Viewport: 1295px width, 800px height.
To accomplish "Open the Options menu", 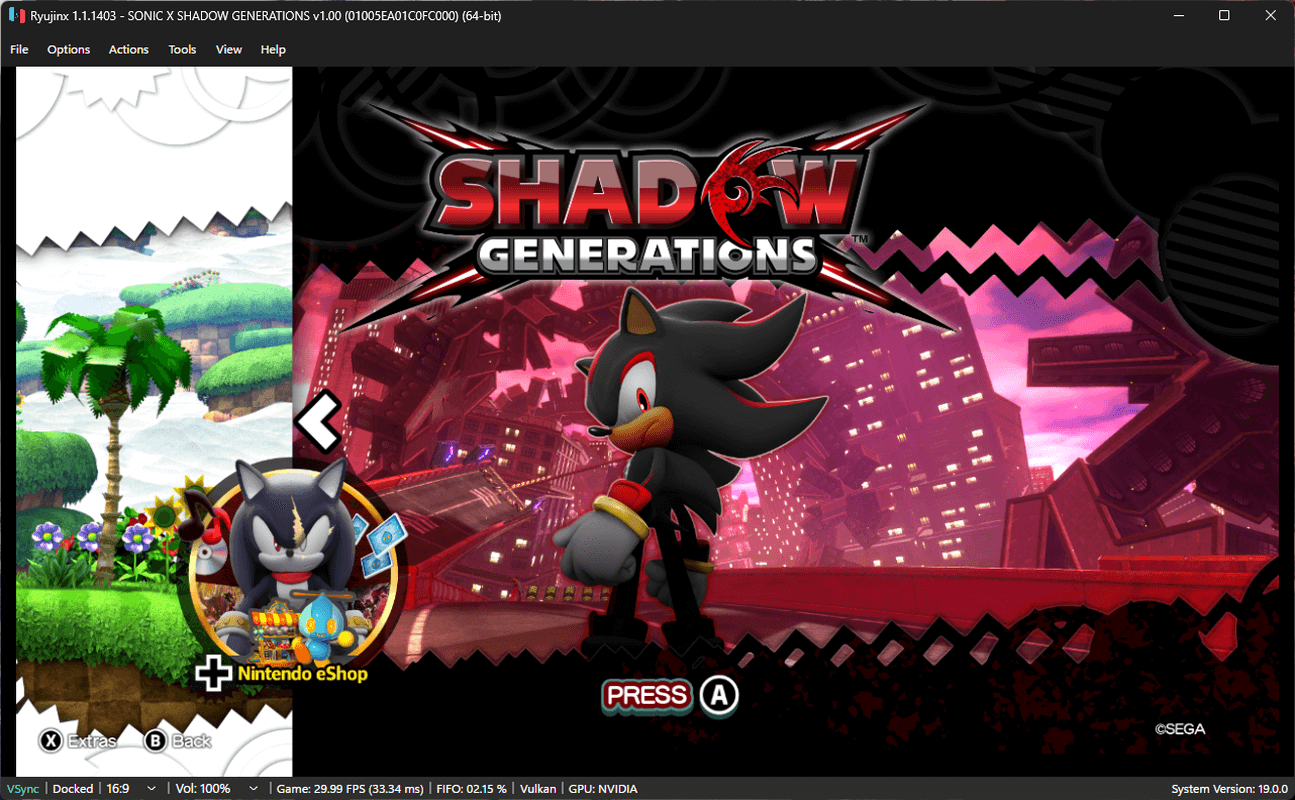I will coord(69,49).
